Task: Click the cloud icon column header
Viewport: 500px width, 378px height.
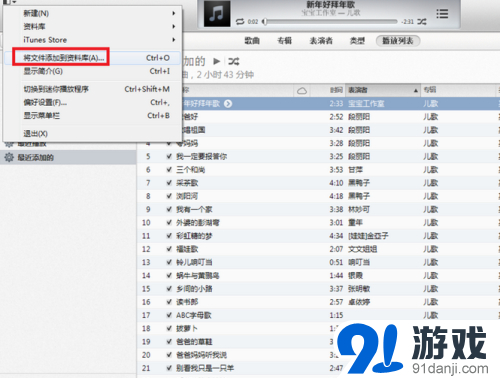Action: [x=302, y=90]
